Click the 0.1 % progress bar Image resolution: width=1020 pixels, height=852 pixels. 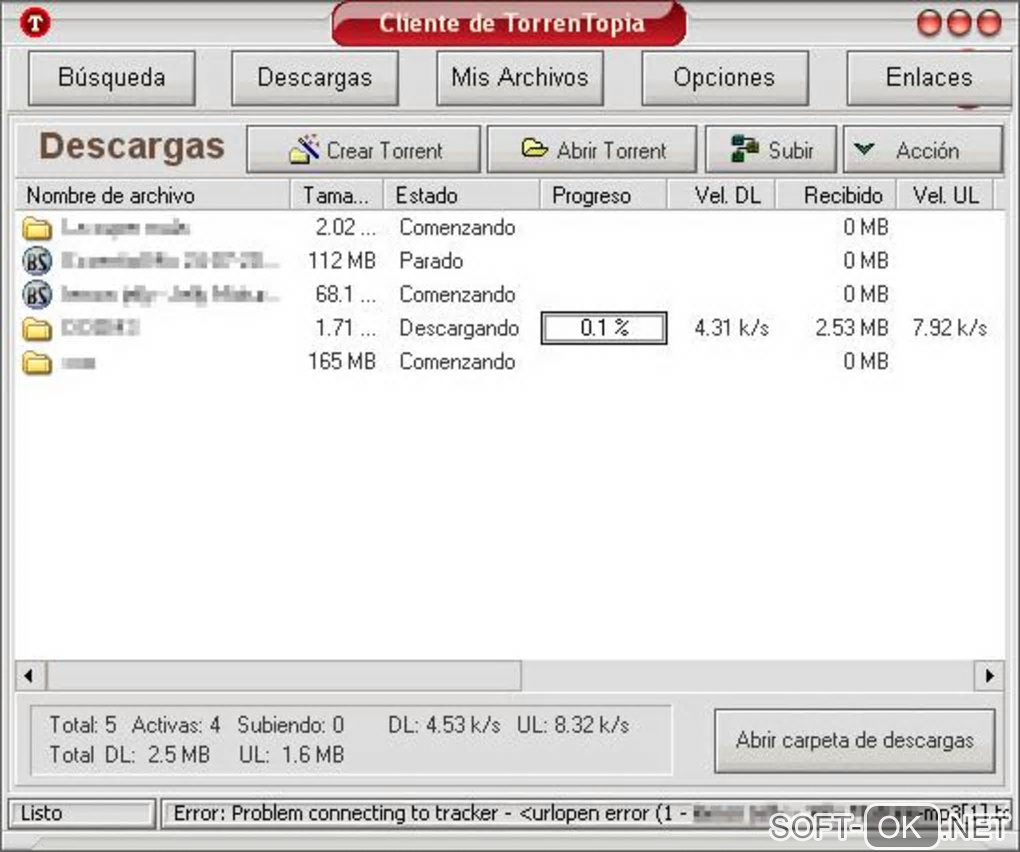[x=604, y=328]
